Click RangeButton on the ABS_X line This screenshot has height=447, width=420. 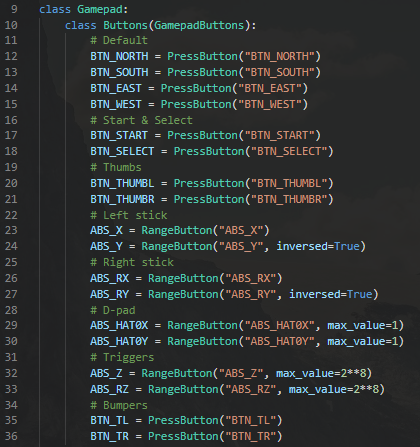click(x=177, y=230)
